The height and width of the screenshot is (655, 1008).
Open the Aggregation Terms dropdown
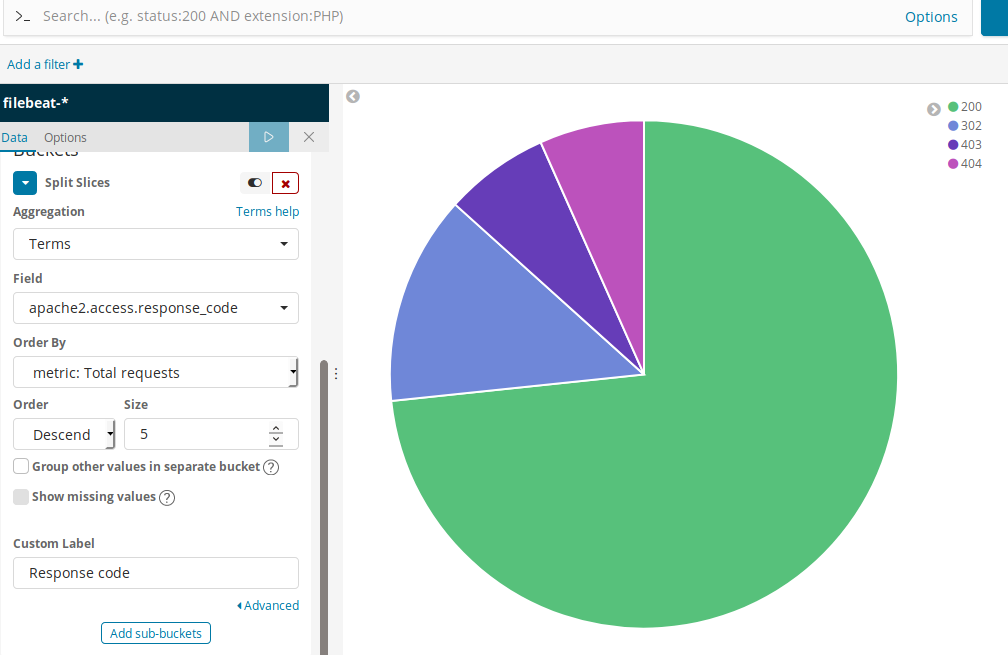[156, 244]
